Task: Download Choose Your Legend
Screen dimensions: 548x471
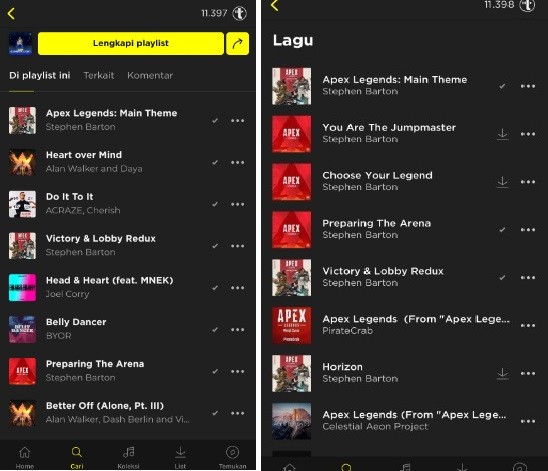Action: pyautogui.click(x=503, y=182)
